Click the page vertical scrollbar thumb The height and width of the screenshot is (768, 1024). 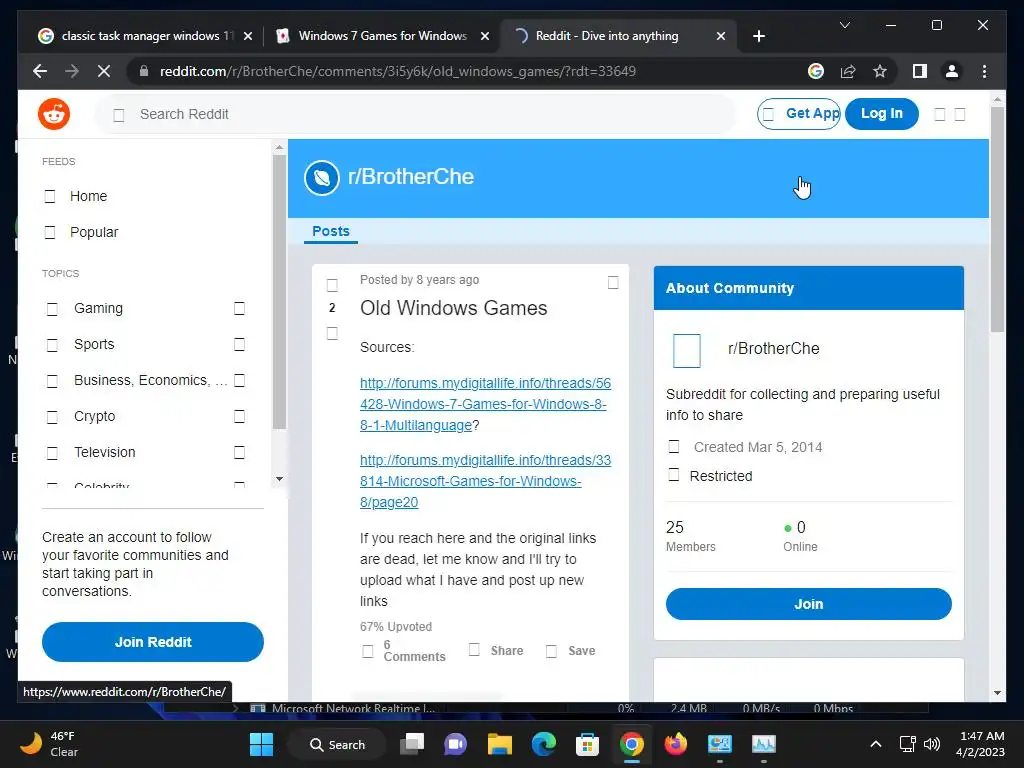997,219
